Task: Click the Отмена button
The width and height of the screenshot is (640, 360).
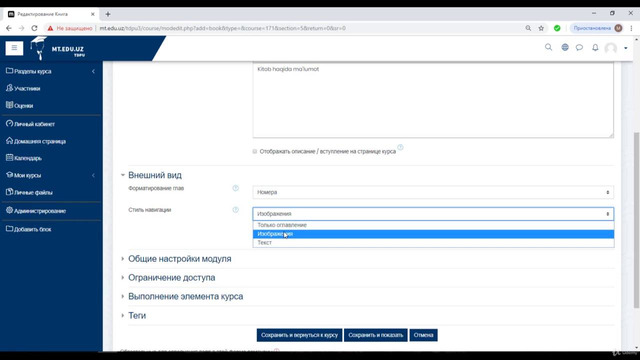Action: coord(423,335)
